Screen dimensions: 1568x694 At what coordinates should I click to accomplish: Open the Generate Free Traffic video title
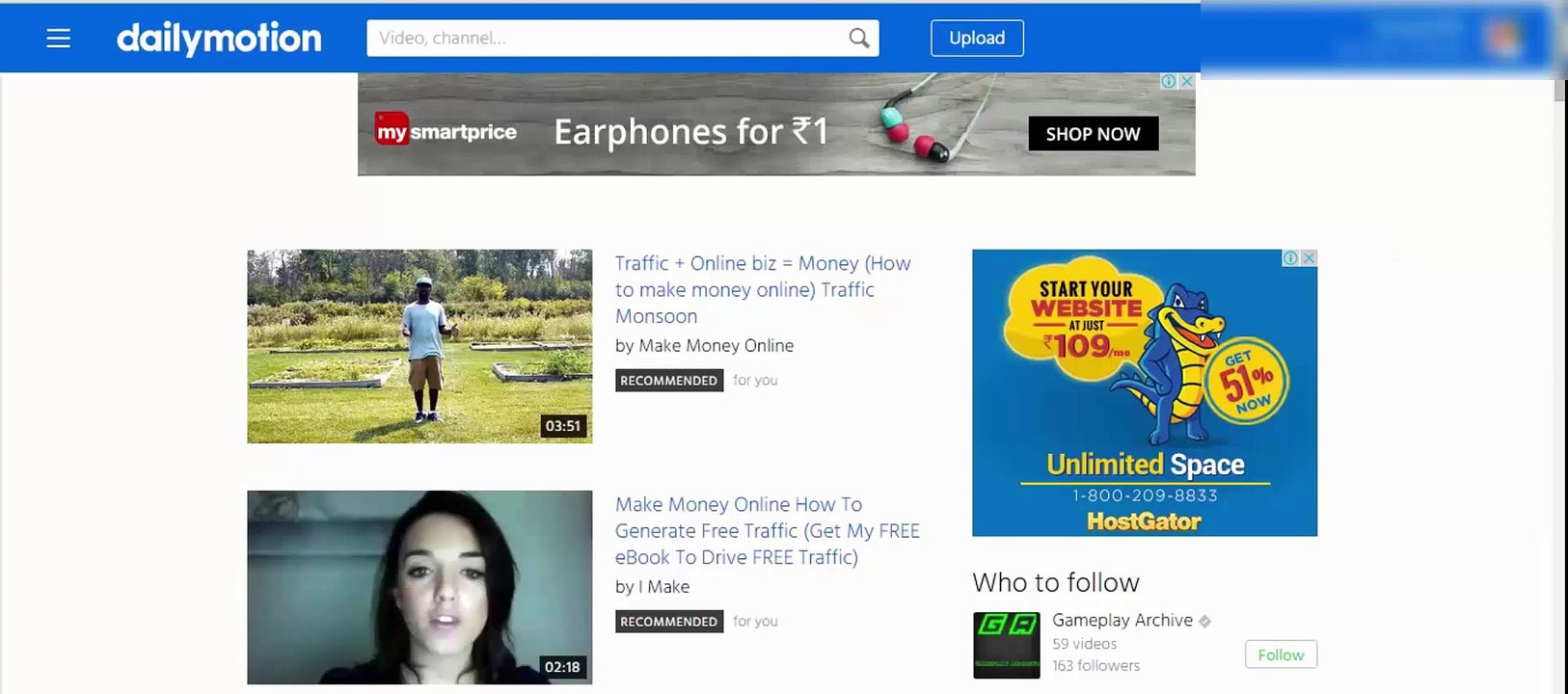click(768, 530)
